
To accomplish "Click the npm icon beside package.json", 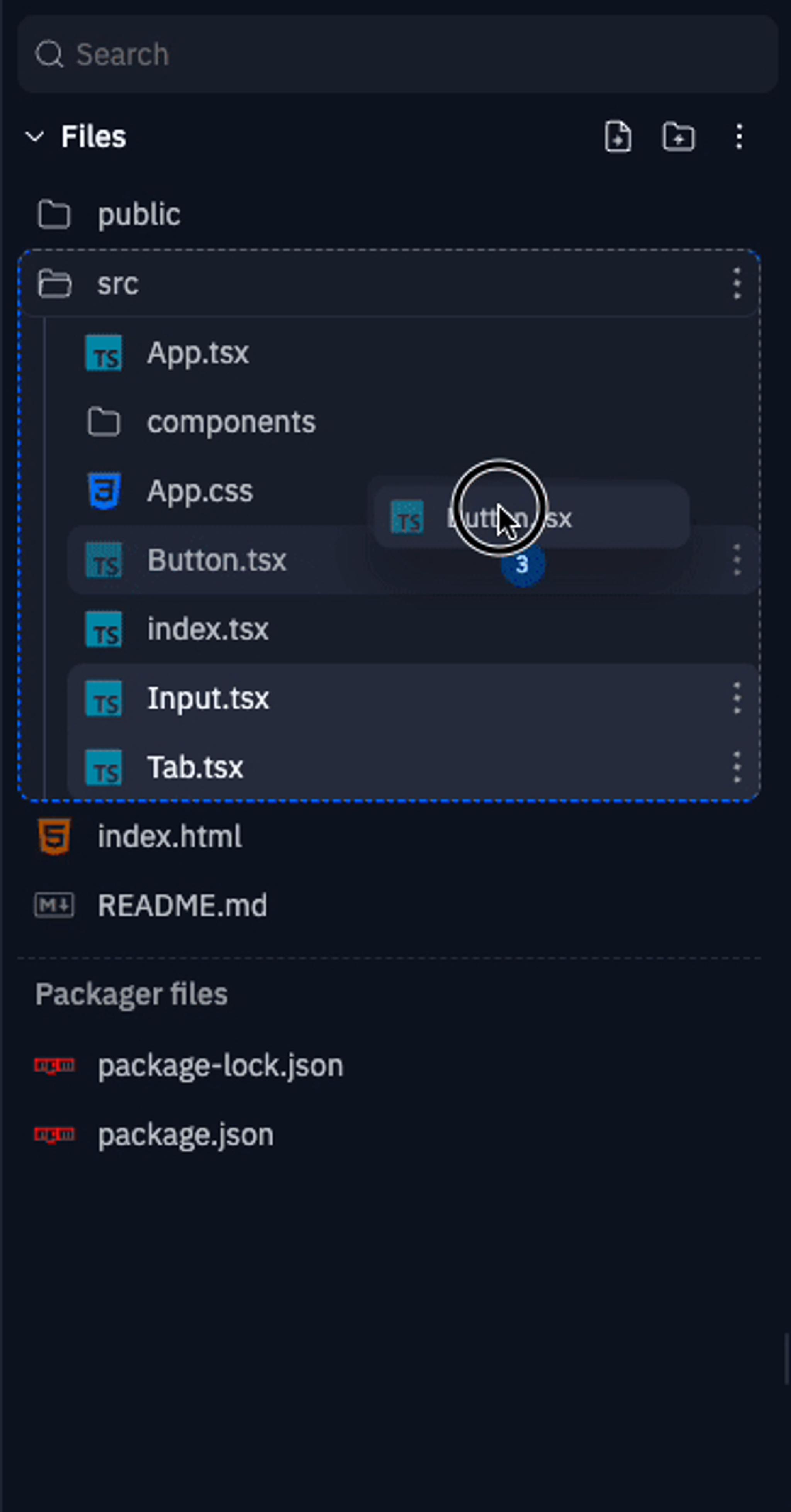I will (x=54, y=1134).
